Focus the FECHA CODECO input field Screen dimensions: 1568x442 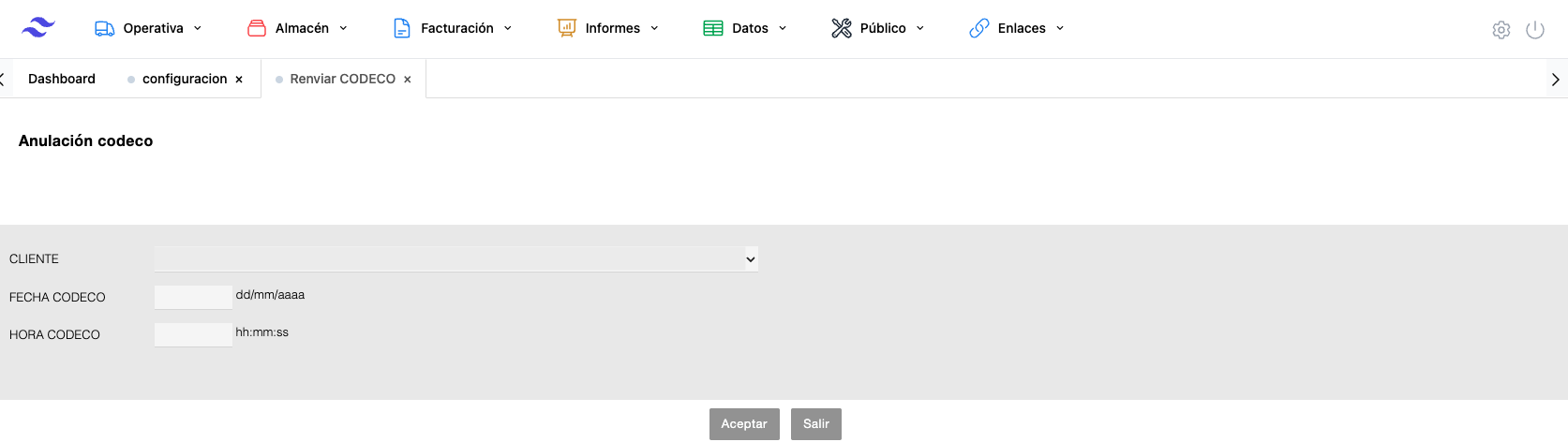click(x=193, y=297)
